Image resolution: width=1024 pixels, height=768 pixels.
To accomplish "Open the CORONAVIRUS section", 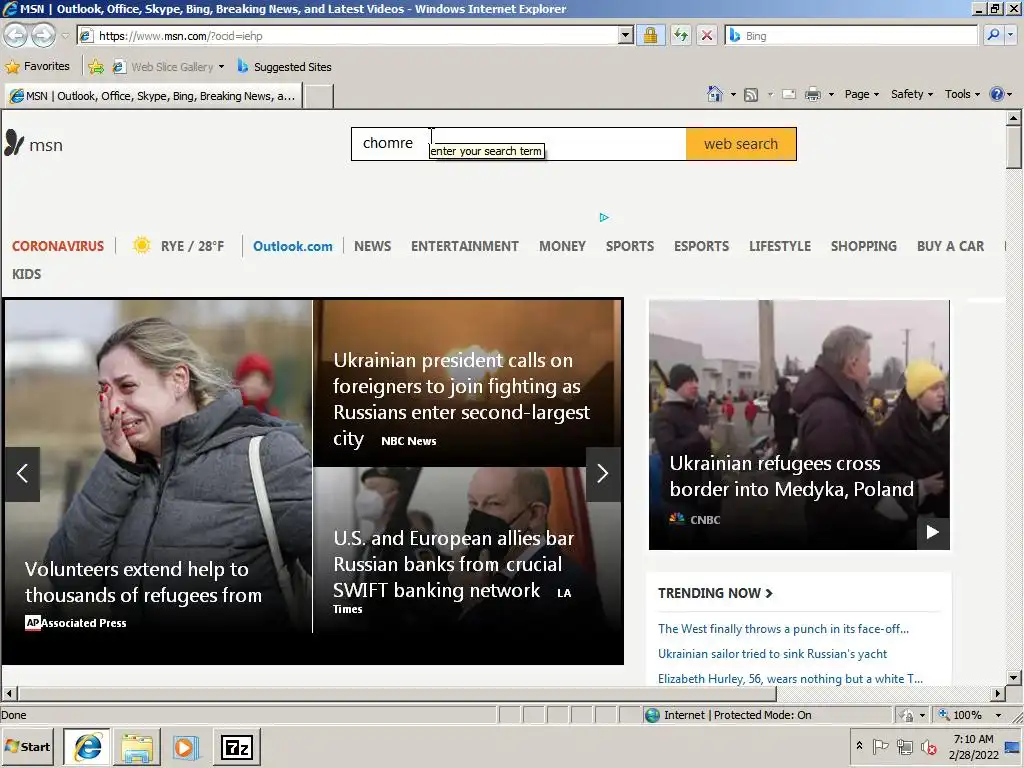I will click(57, 246).
